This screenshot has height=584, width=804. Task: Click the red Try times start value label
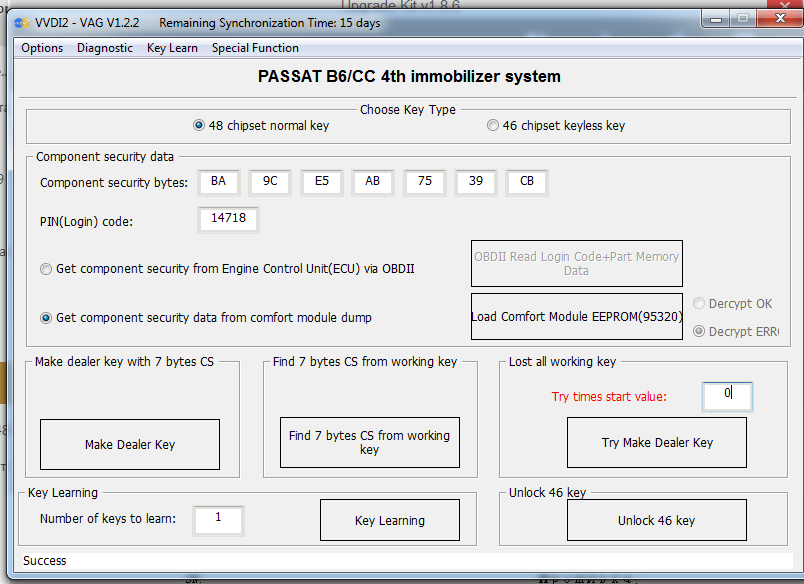609,396
